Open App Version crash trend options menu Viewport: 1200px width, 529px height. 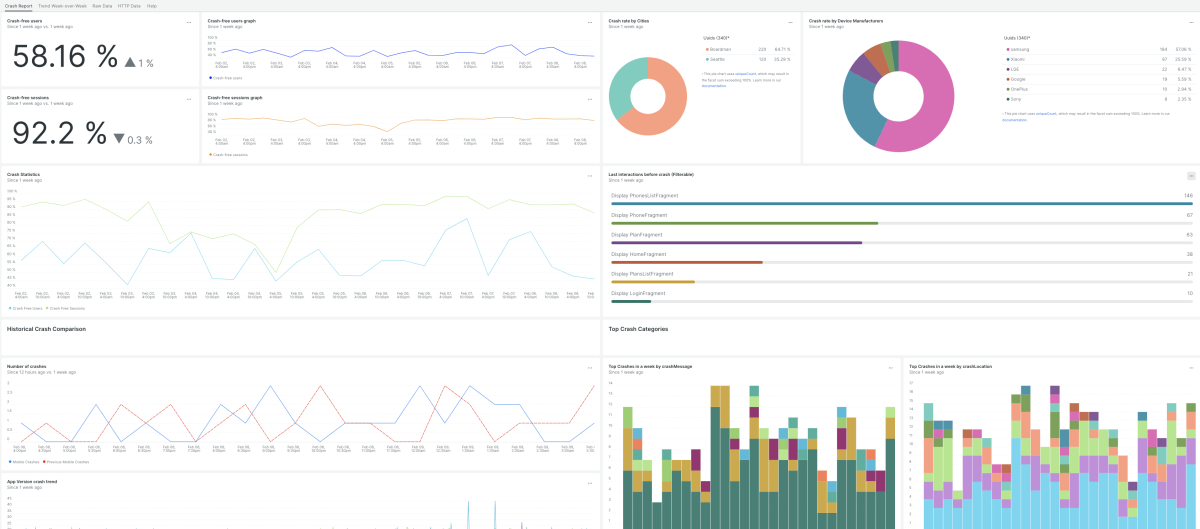click(x=590, y=483)
